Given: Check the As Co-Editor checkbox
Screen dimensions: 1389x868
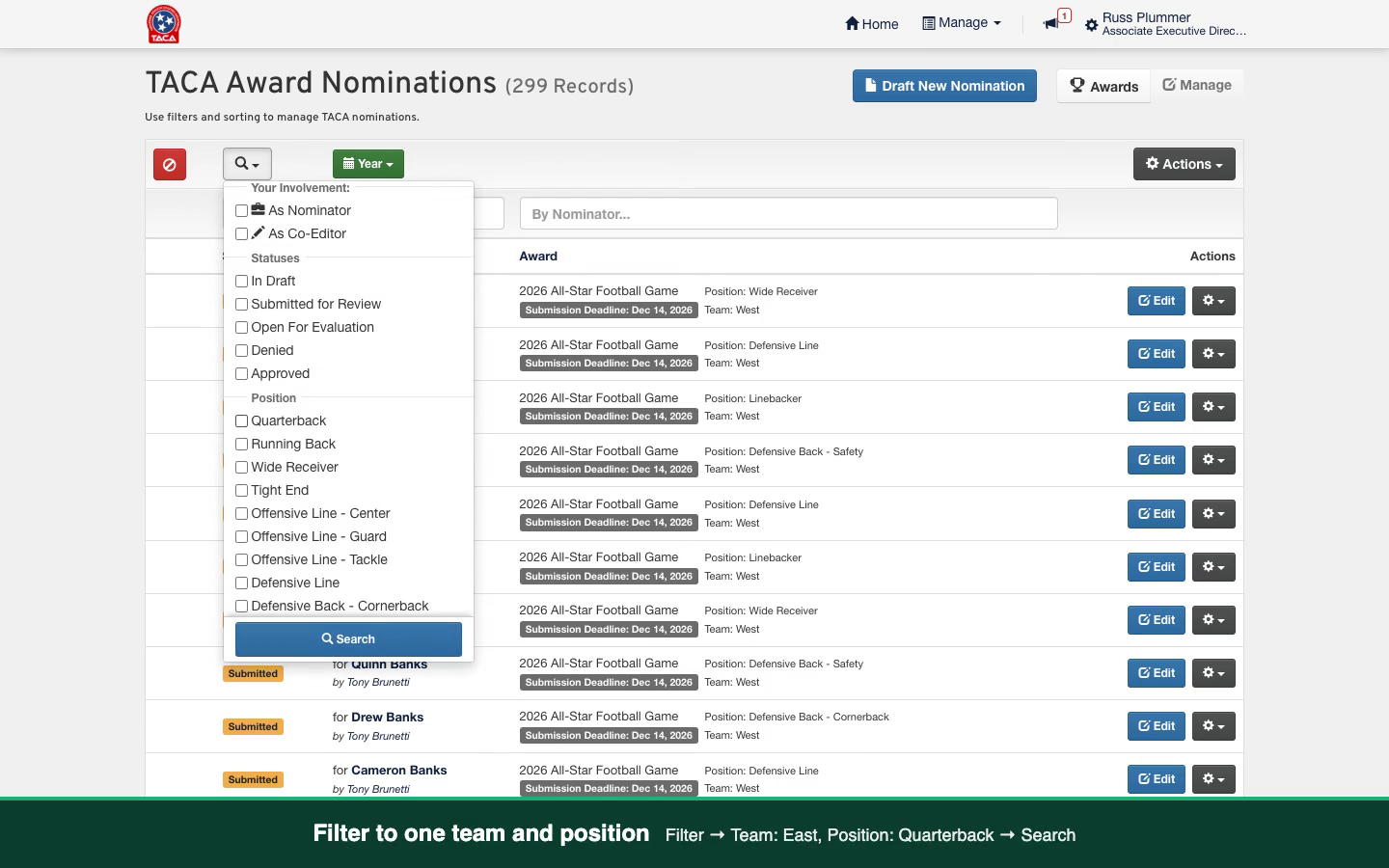Looking at the screenshot, I should tap(242, 233).
